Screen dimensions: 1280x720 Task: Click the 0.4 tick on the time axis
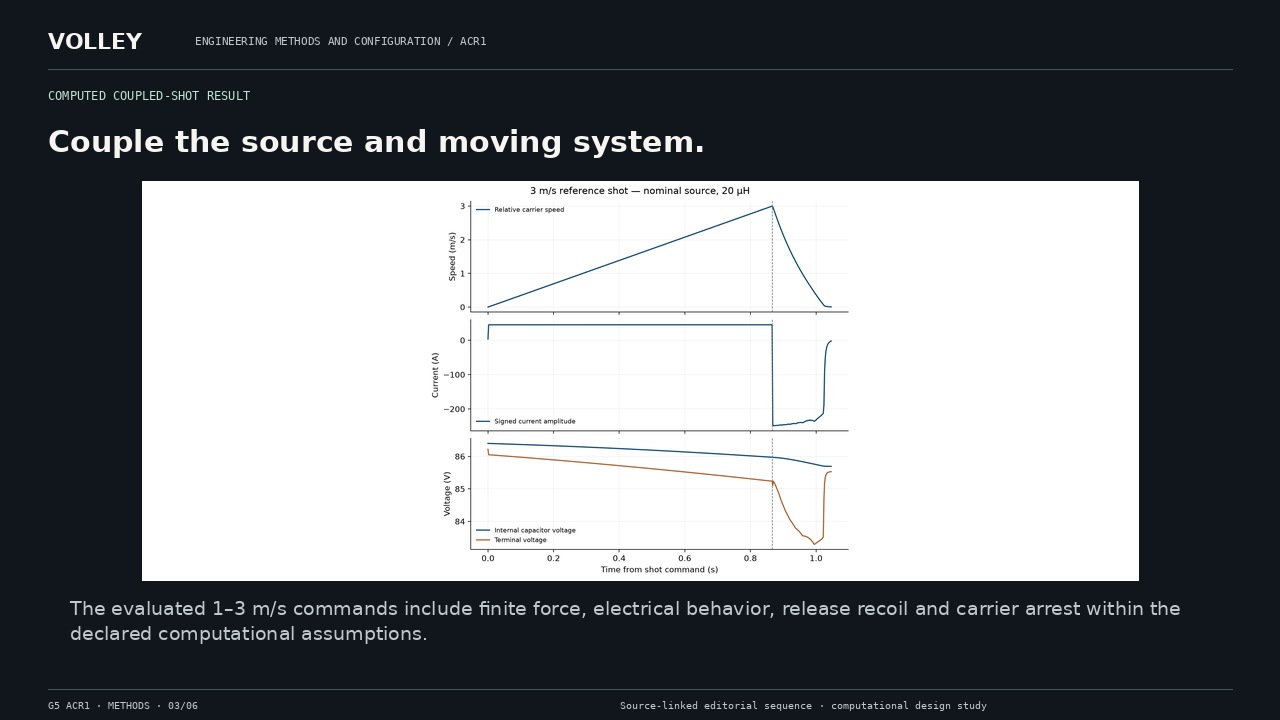click(x=619, y=558)
